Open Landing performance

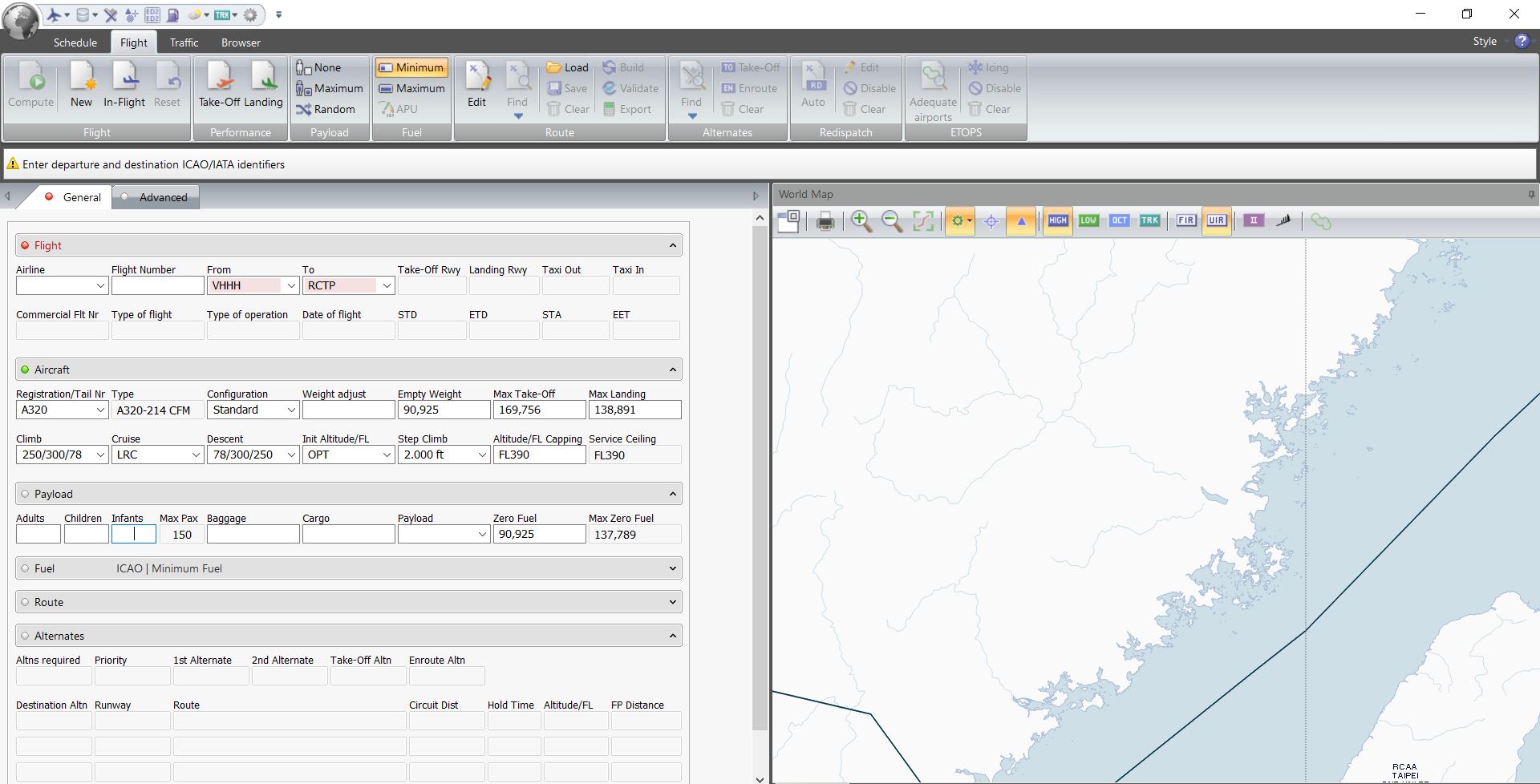[263, 85]
